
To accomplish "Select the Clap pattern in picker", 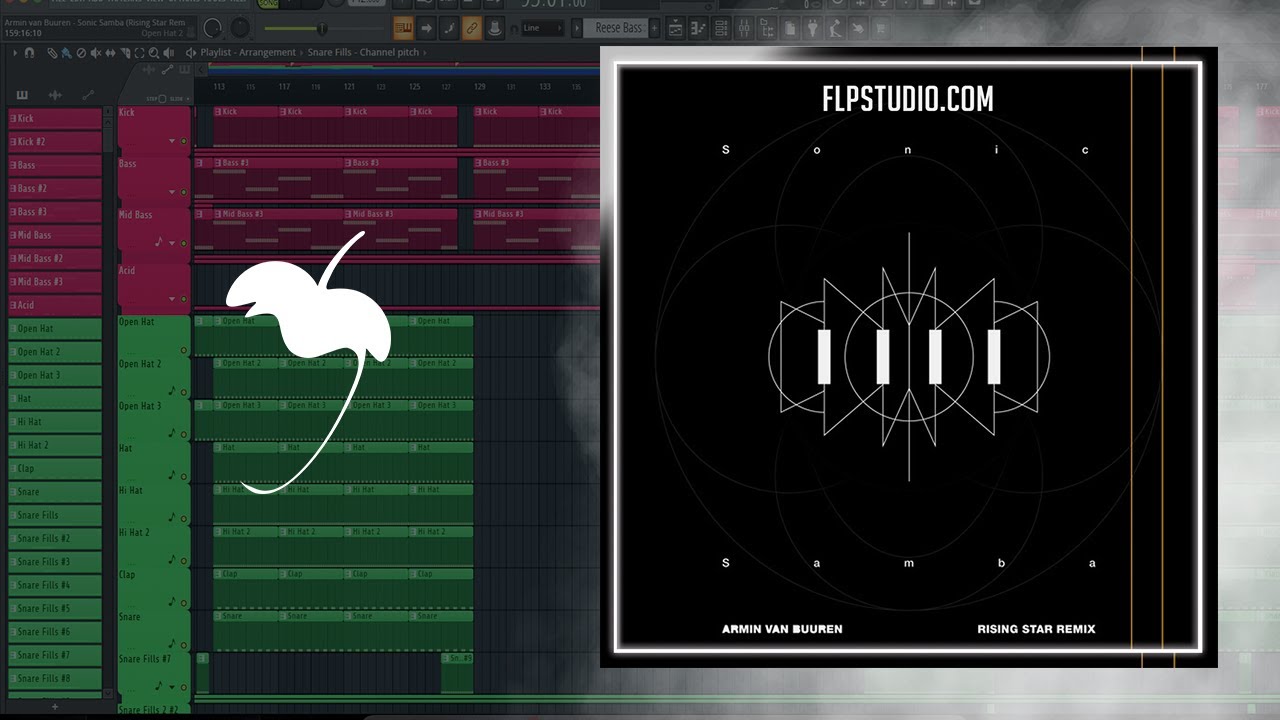I will pos(55,468).
